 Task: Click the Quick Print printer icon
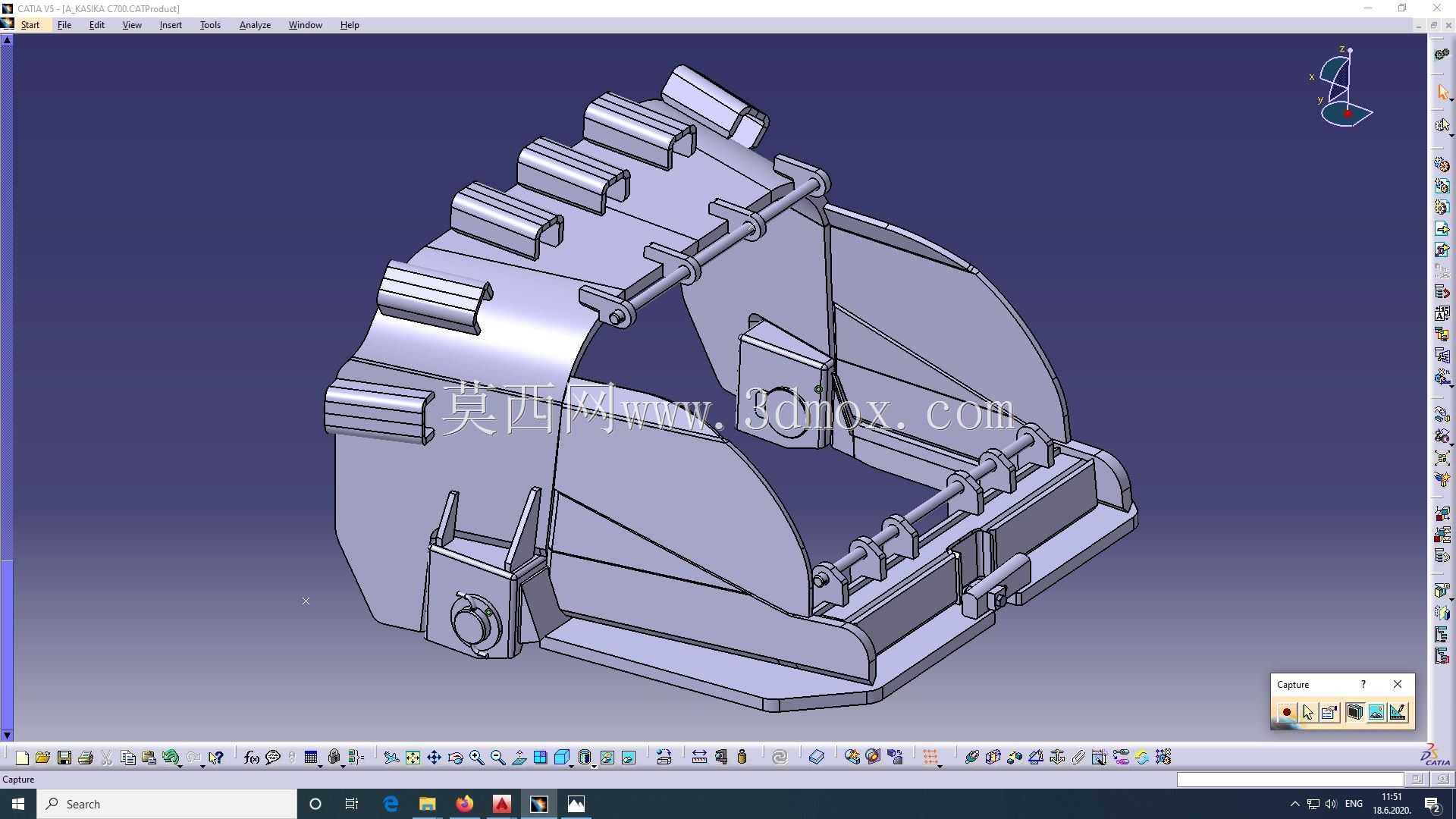86,757
